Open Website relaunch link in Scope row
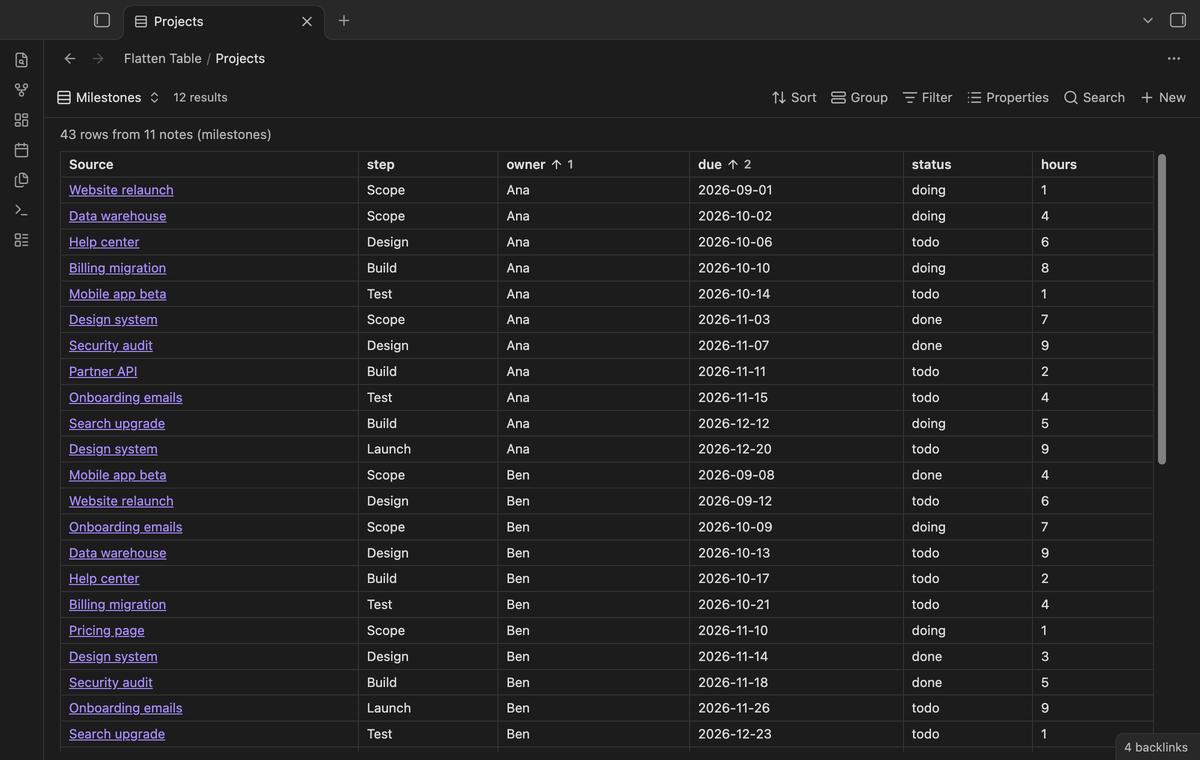The width and height of the screenshot is (1200, 760). (x=121, y=190)
